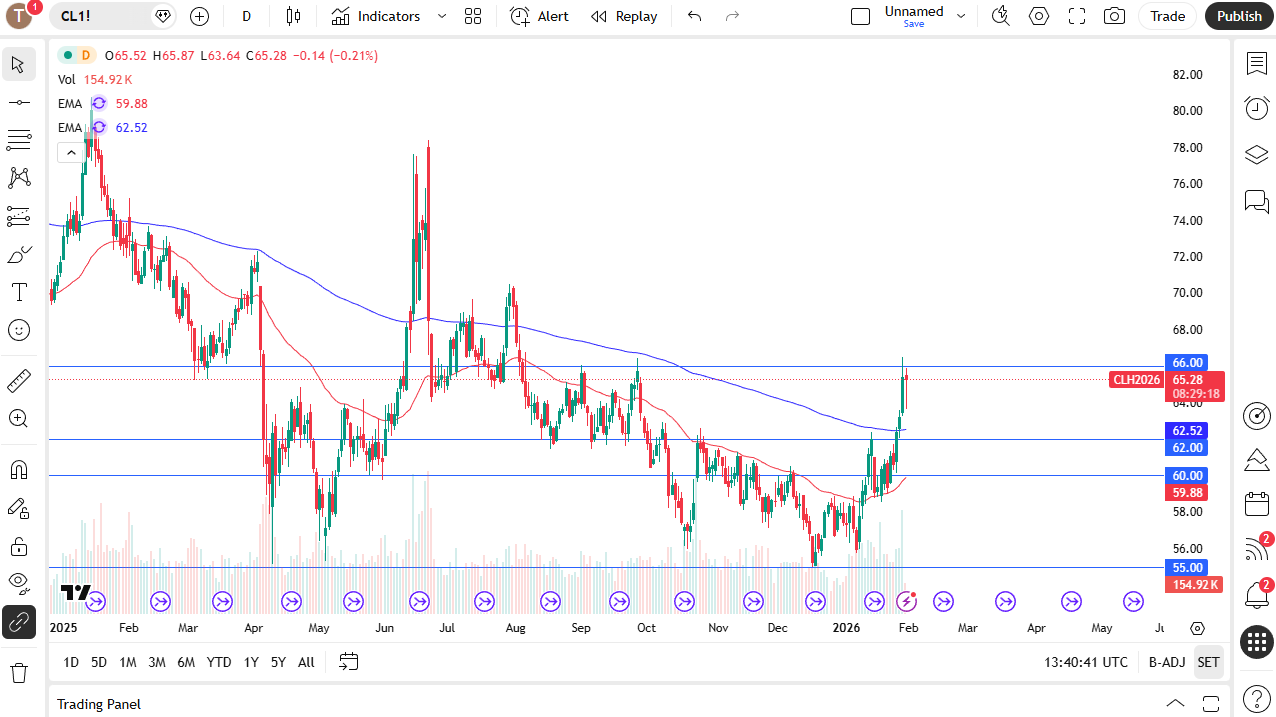The width and height of the screenshot is (1276, 717).
Task: Open the go to date calendar
Action: pos(348,661)
